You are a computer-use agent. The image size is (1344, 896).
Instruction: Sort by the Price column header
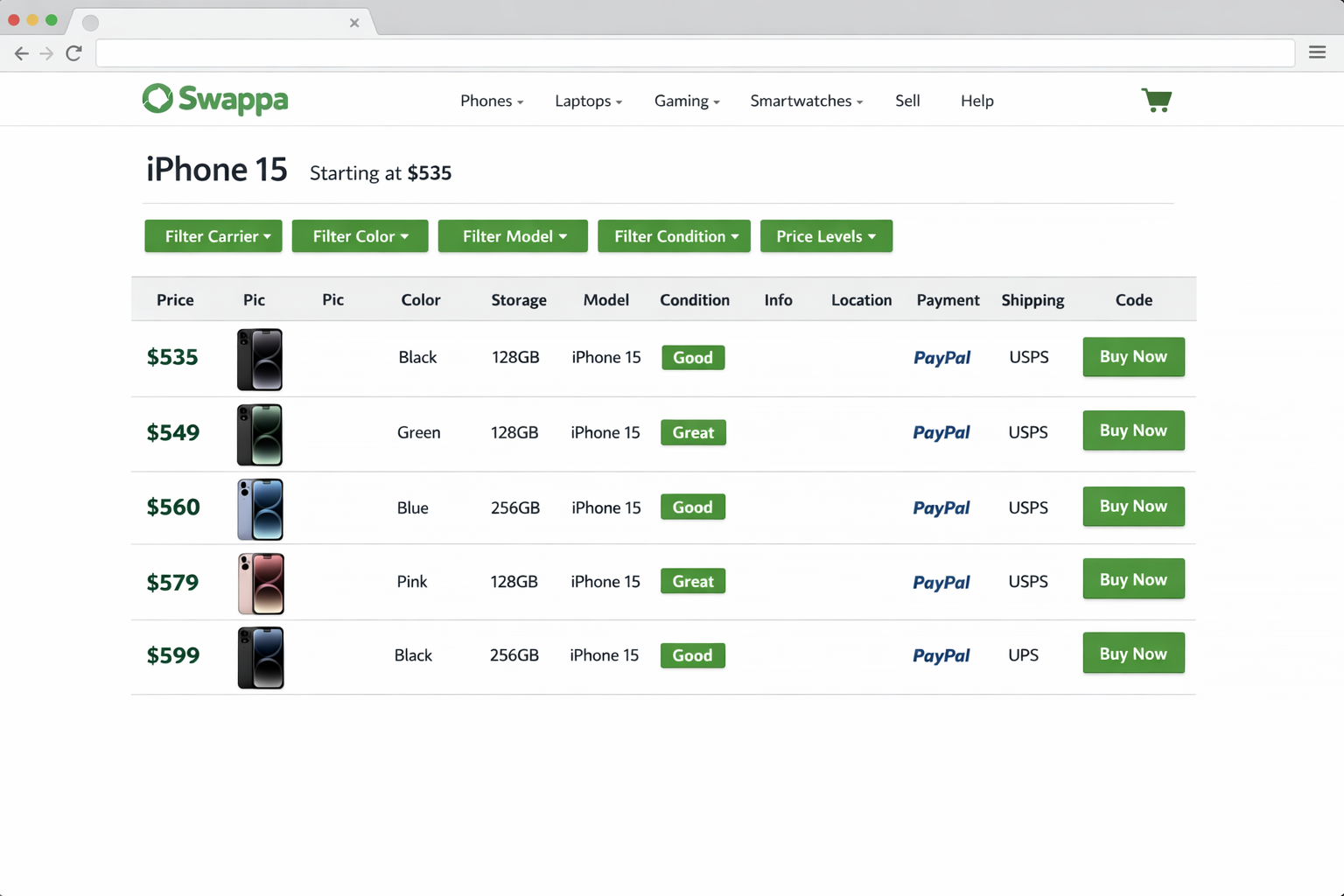coord(175,300)
